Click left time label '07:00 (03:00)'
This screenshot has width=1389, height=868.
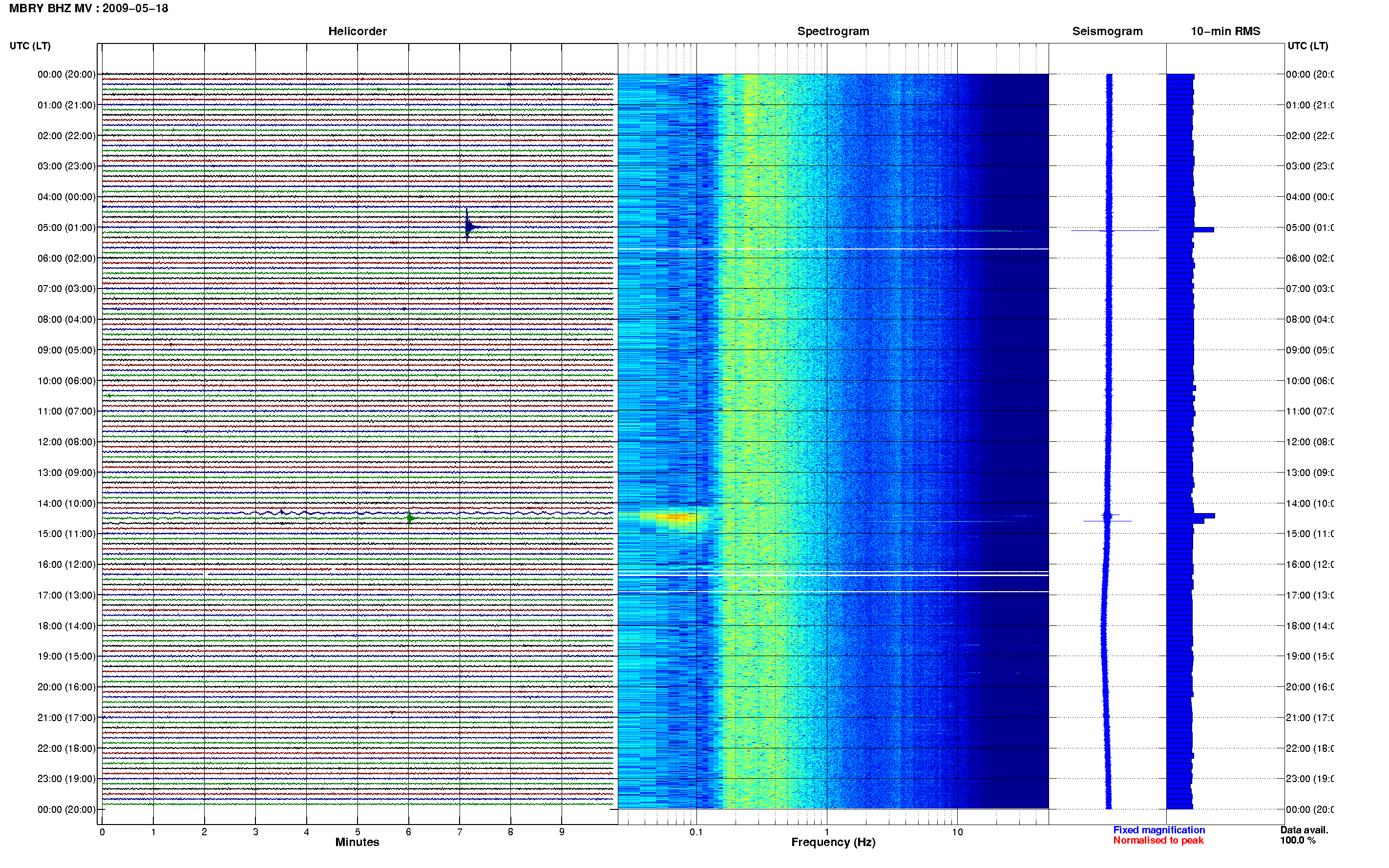pos(66,289)
